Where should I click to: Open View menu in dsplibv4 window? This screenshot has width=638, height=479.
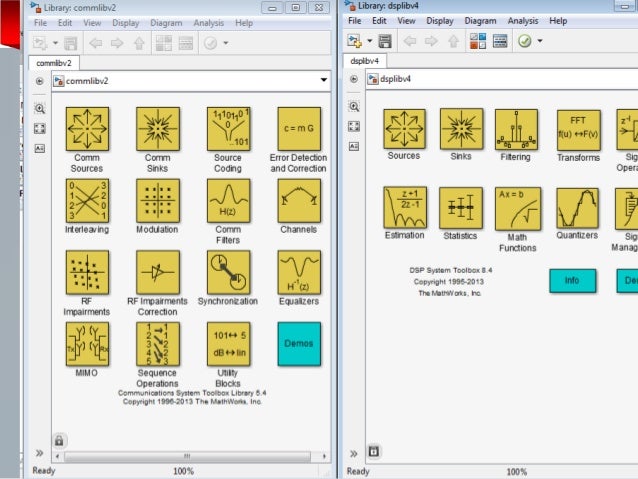pyautogui.click(x=406, y=21)
